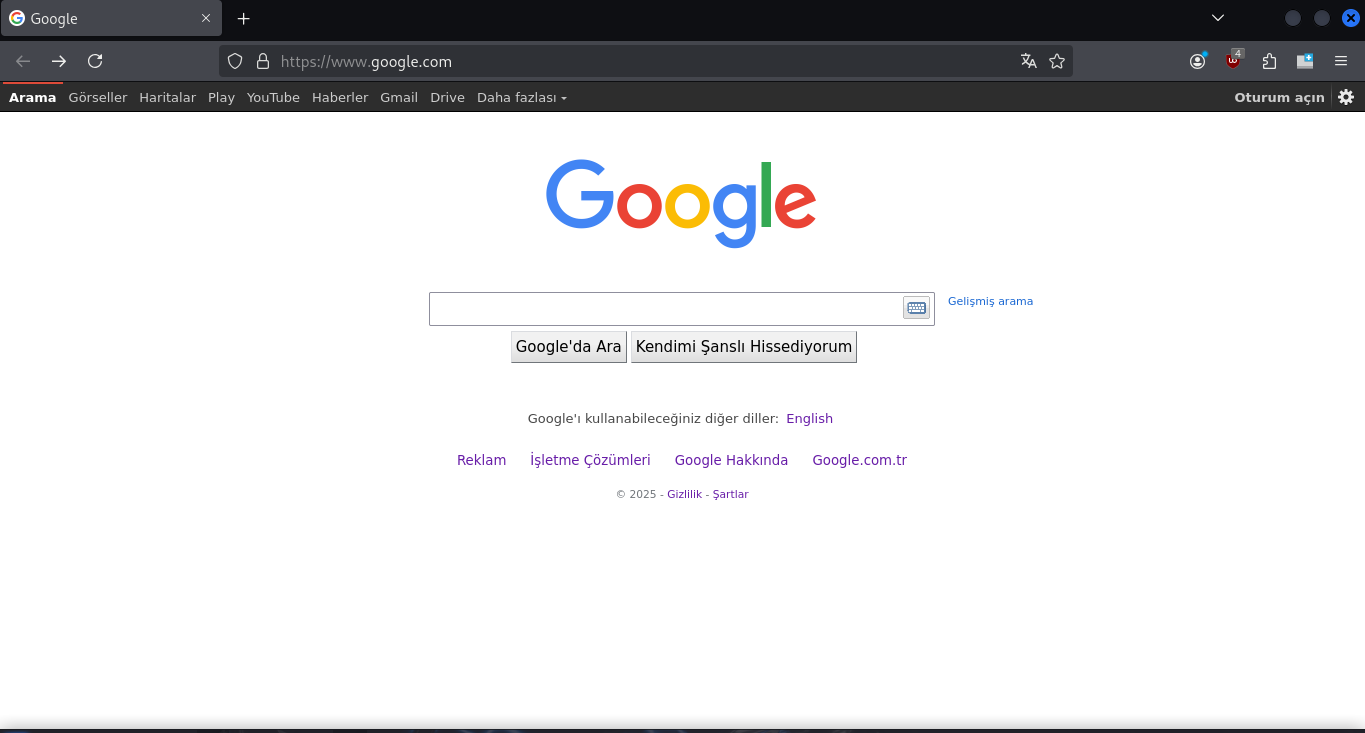Go to Play in the top bar
This screenshot has height=733, width=1365.
(221, 97)
